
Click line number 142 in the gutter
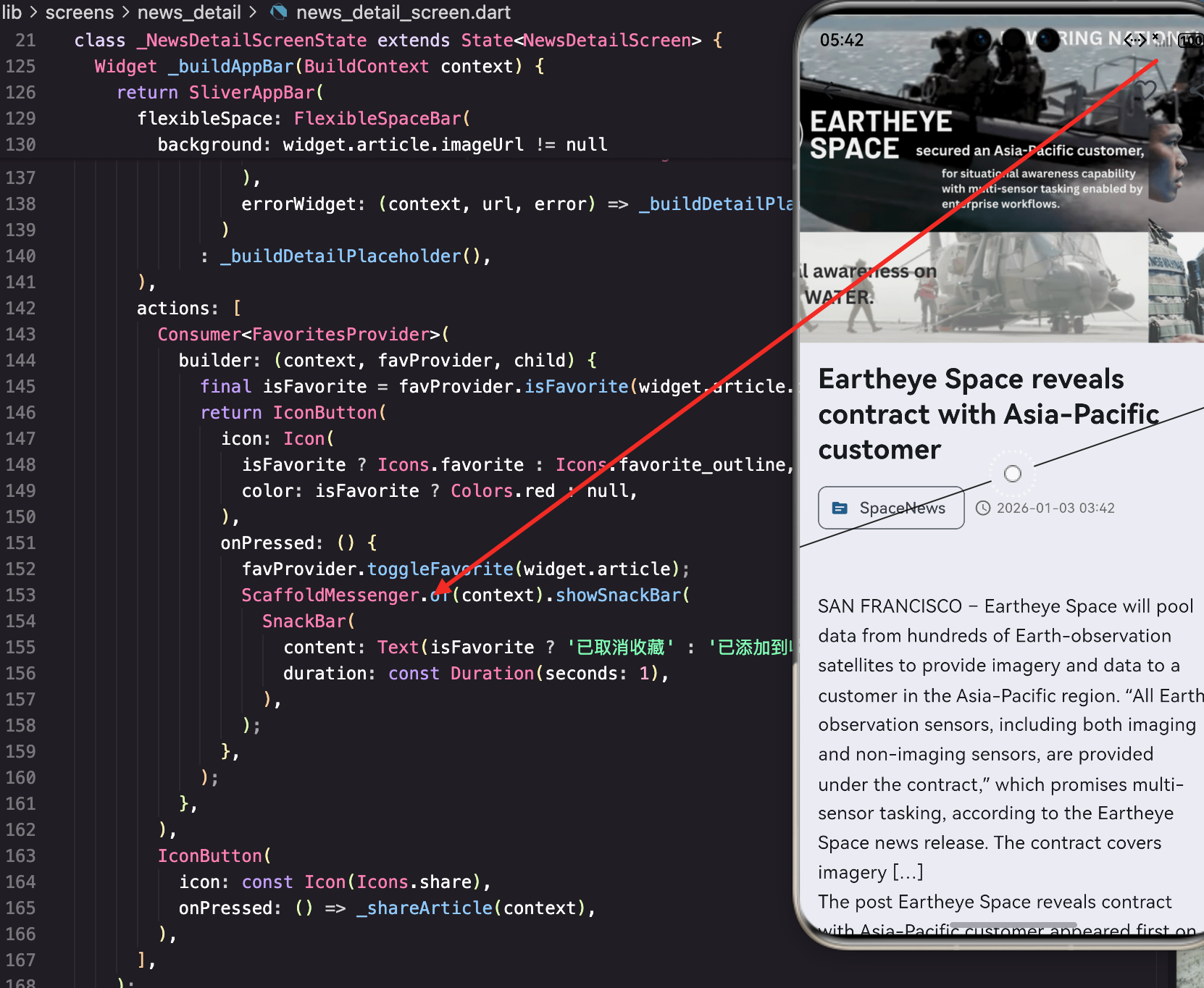[20, 308]
